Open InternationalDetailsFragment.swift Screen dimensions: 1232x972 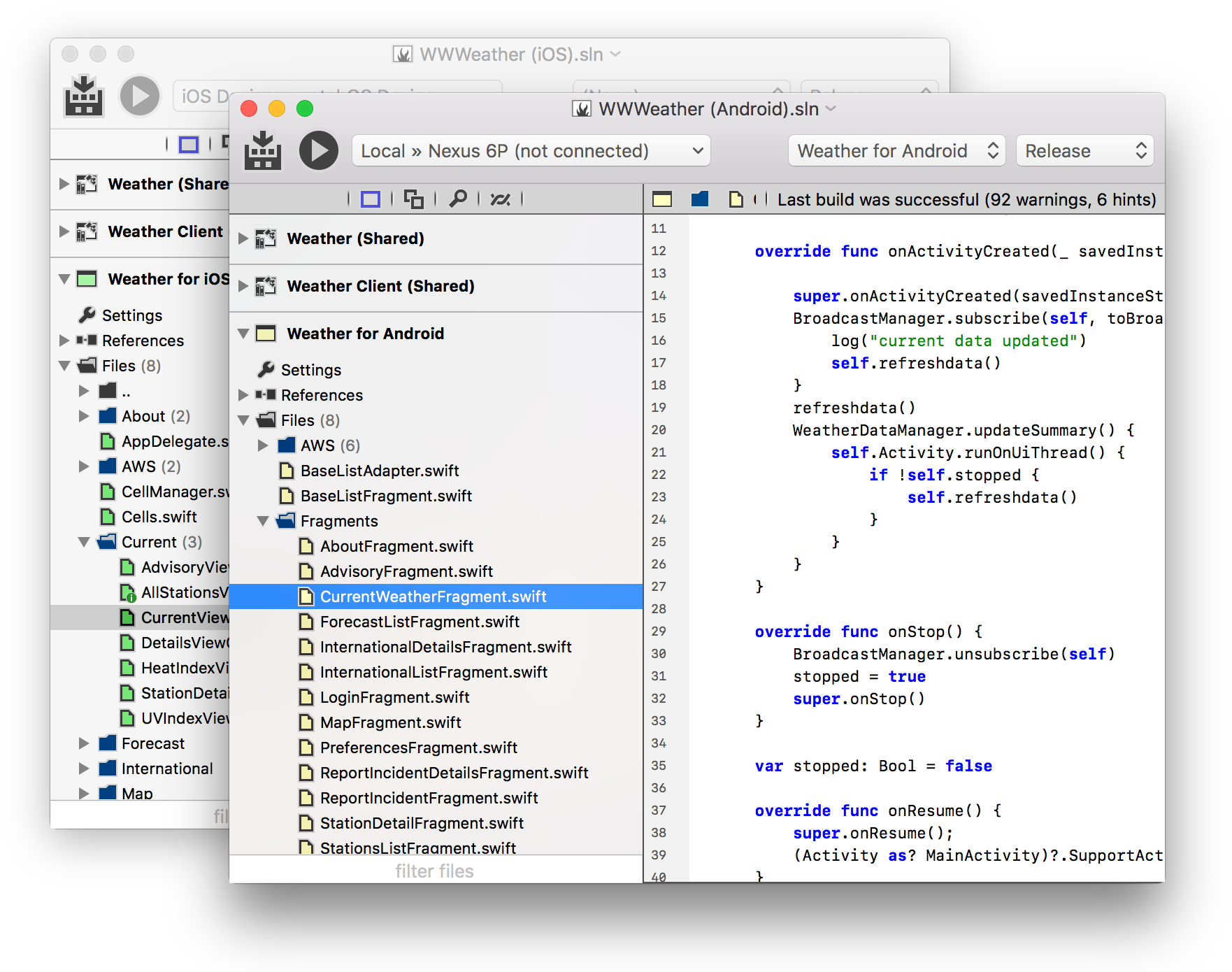pyautogui.click(x=445, y=647)
